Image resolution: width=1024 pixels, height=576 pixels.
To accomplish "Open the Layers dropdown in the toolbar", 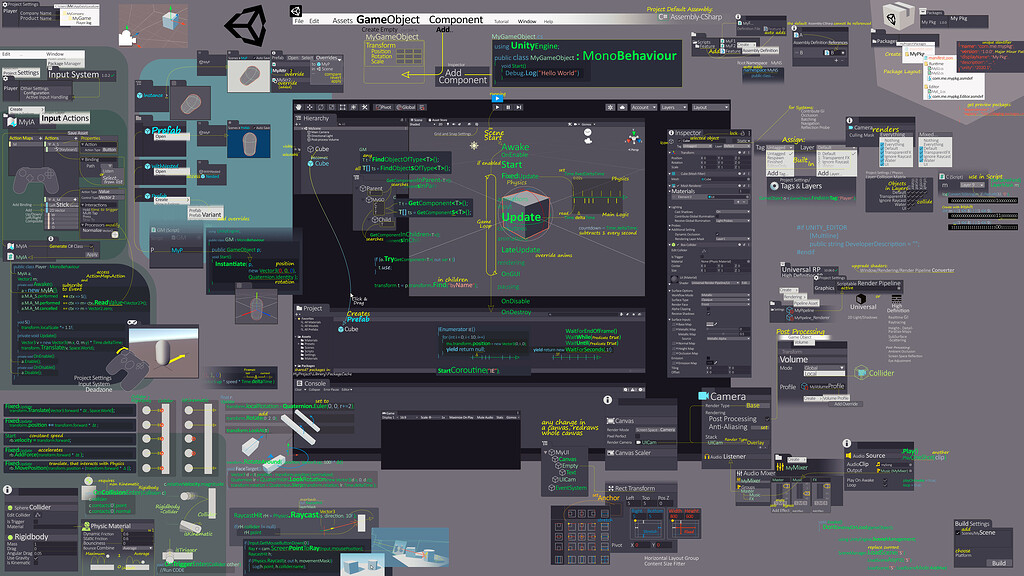I will (674, 107).
